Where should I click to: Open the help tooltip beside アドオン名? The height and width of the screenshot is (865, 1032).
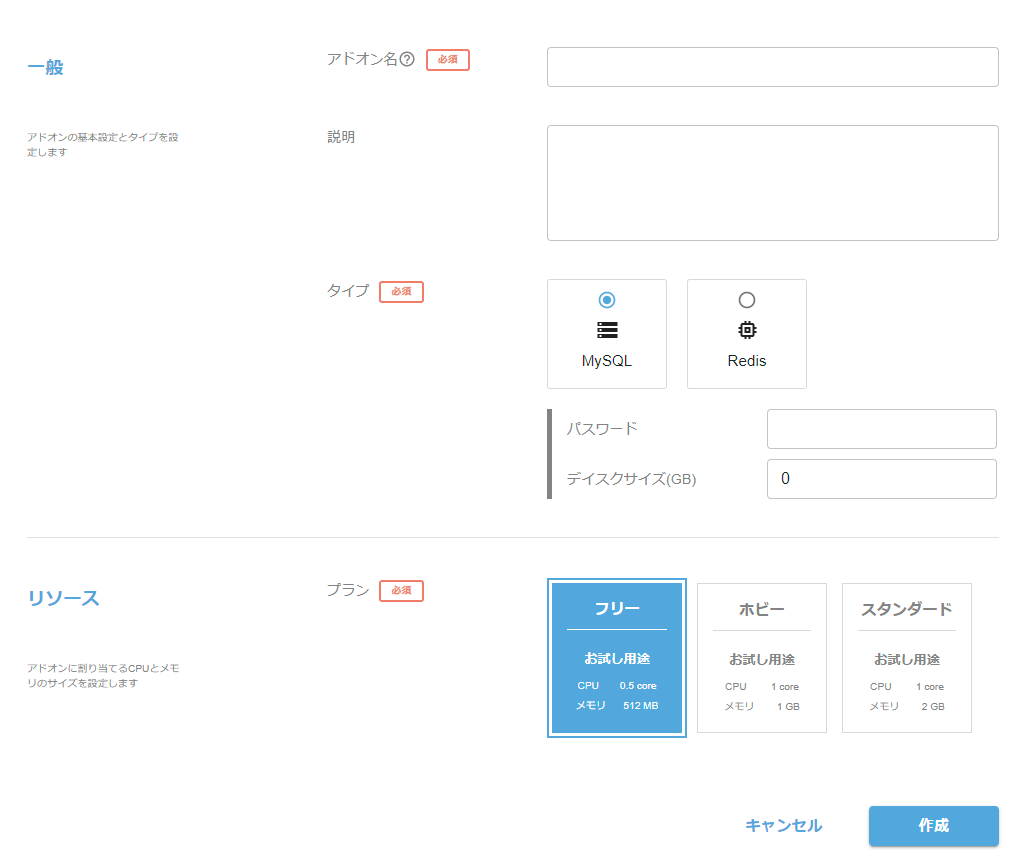[x=406, y=59]
